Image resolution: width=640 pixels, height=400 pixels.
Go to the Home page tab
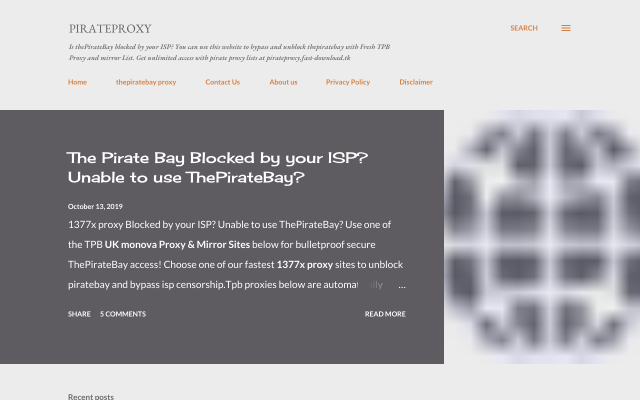(x=77, y=82)
